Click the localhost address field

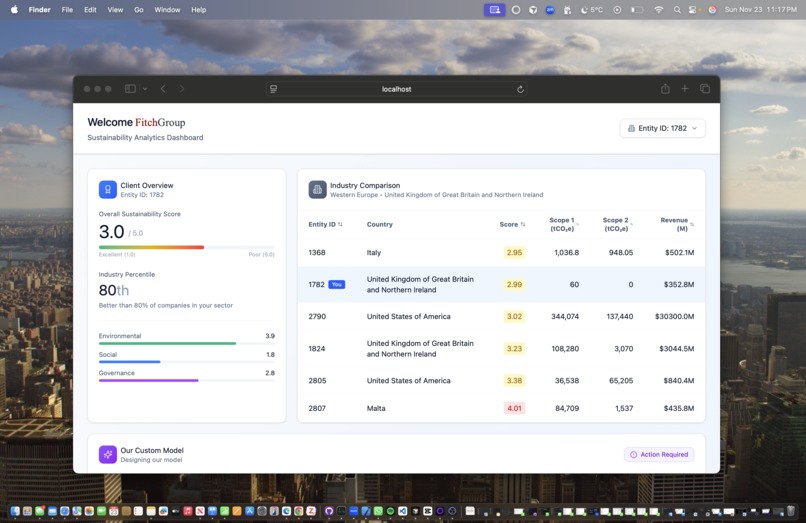[396, 89]
